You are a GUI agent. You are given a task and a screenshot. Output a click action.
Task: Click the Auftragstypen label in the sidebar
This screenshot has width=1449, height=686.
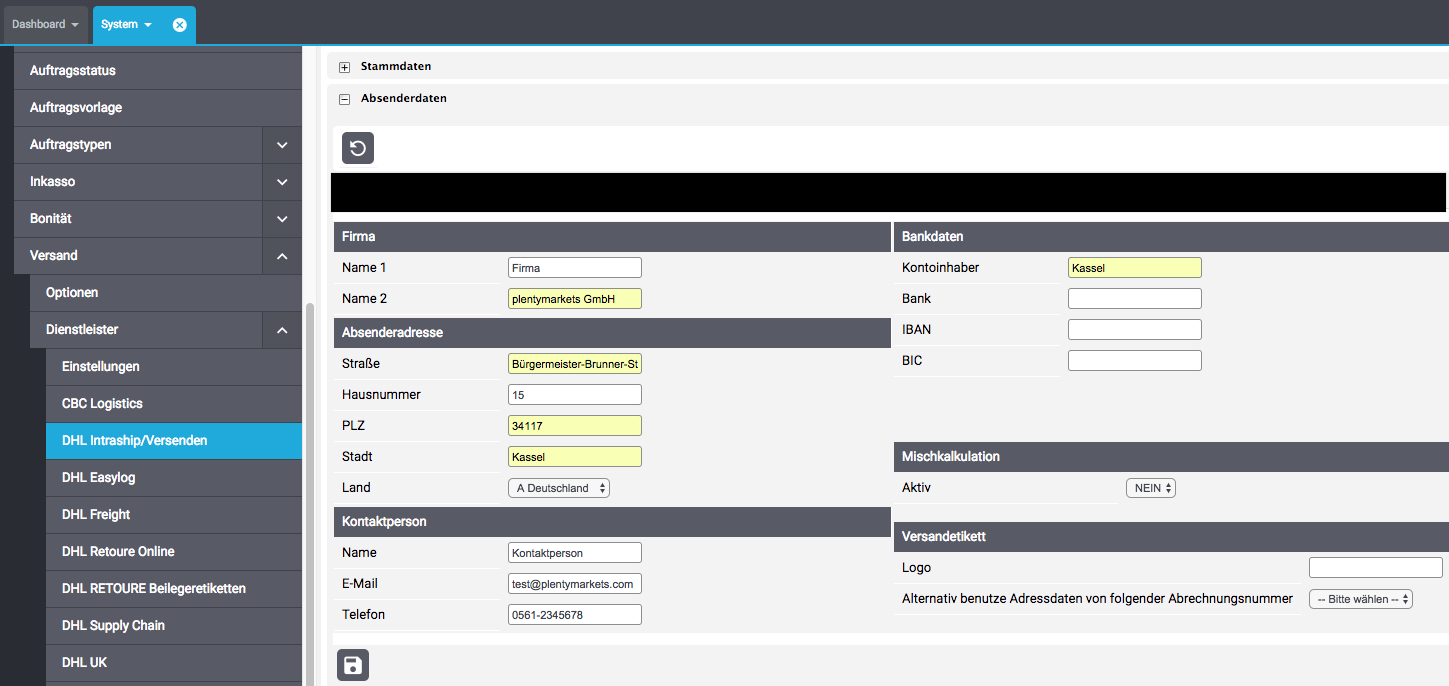(71, 145)
